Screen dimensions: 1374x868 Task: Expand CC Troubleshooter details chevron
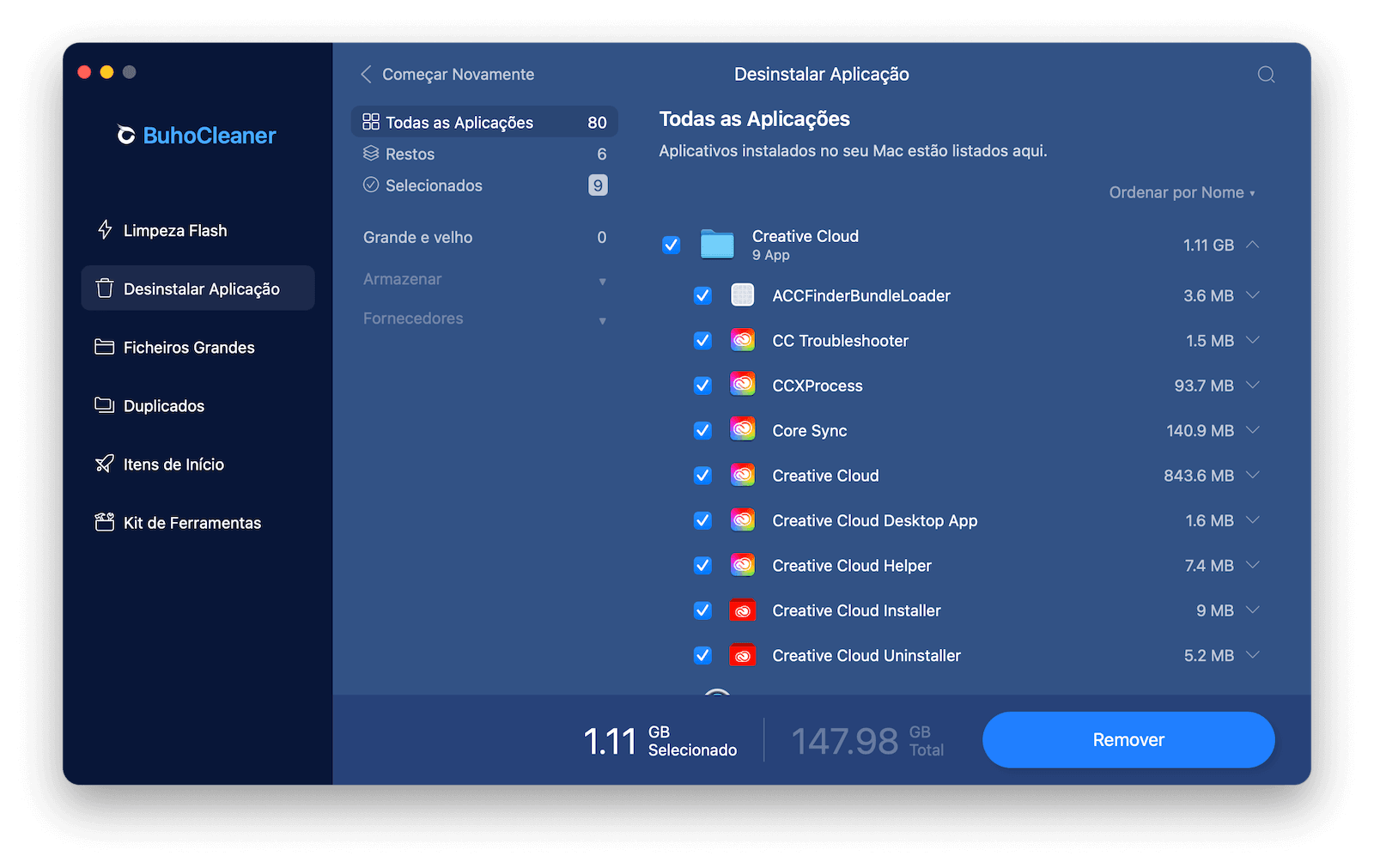pyautogui.click(x=1253, y=340)
